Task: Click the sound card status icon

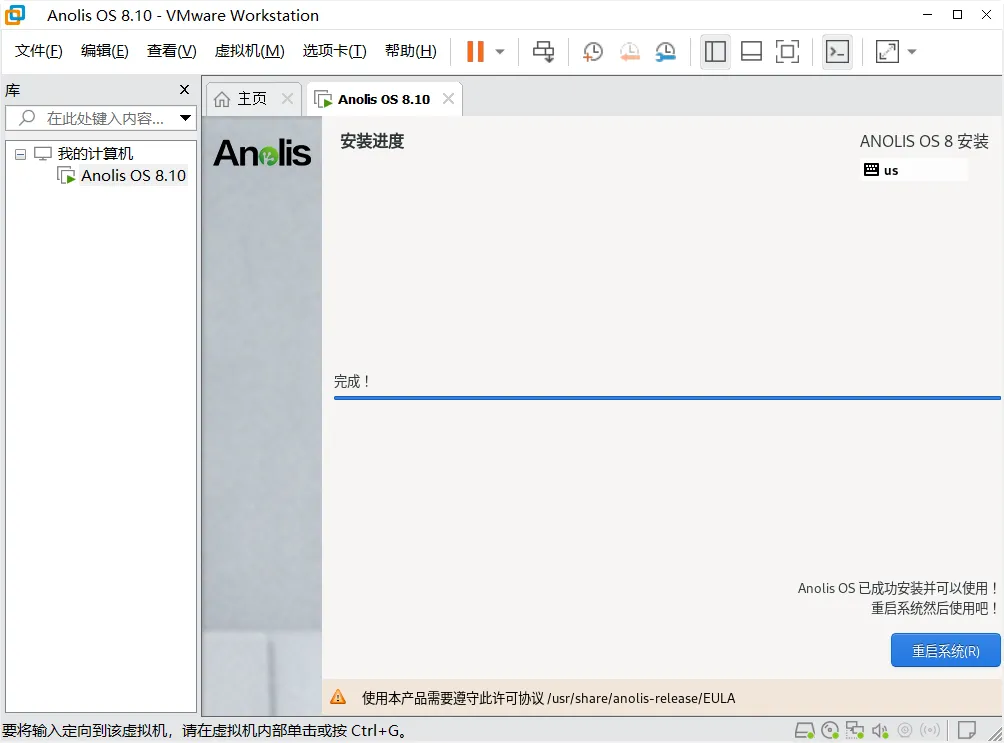Action: [x=880, y=730]
